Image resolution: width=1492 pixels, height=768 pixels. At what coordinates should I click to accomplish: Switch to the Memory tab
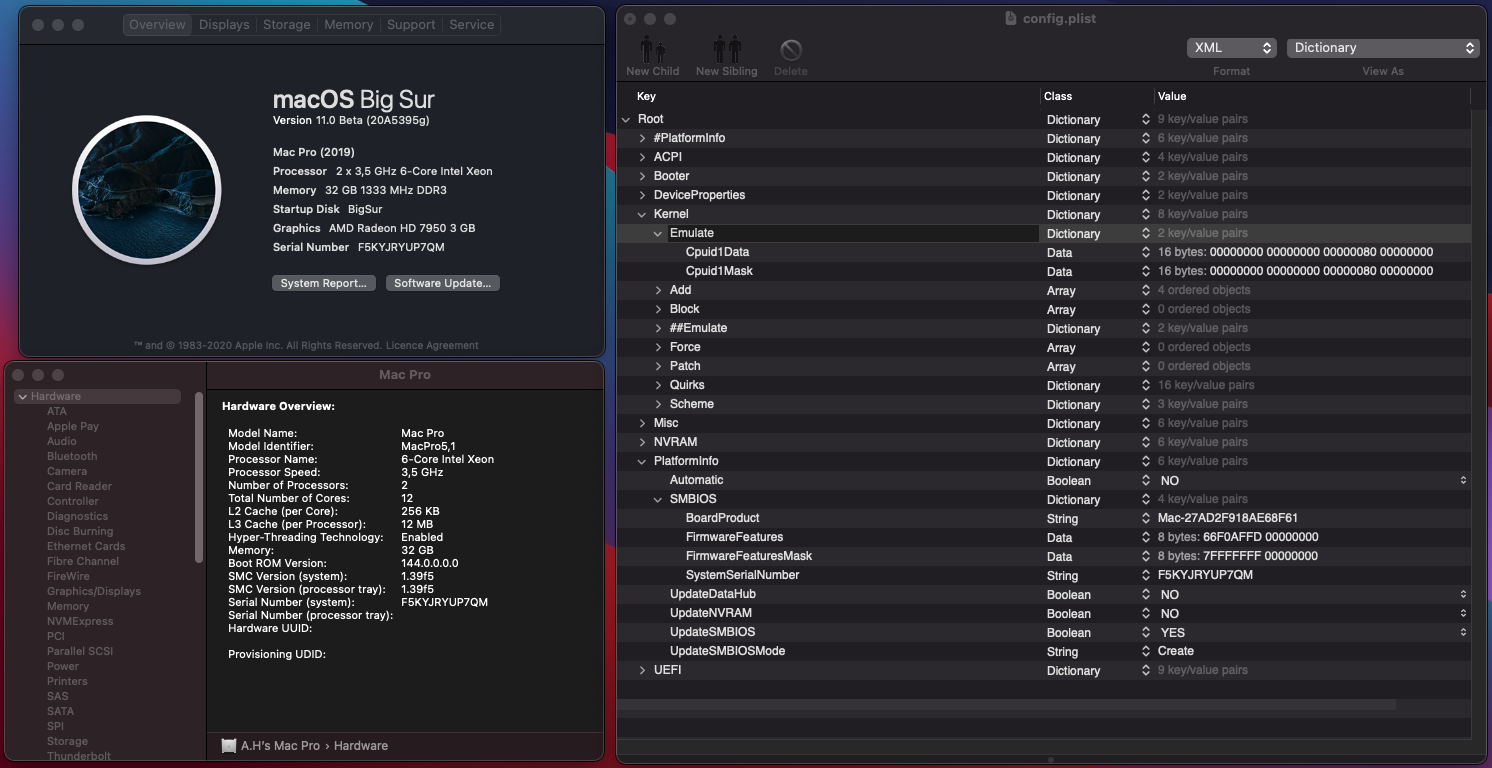click(348, 25)
